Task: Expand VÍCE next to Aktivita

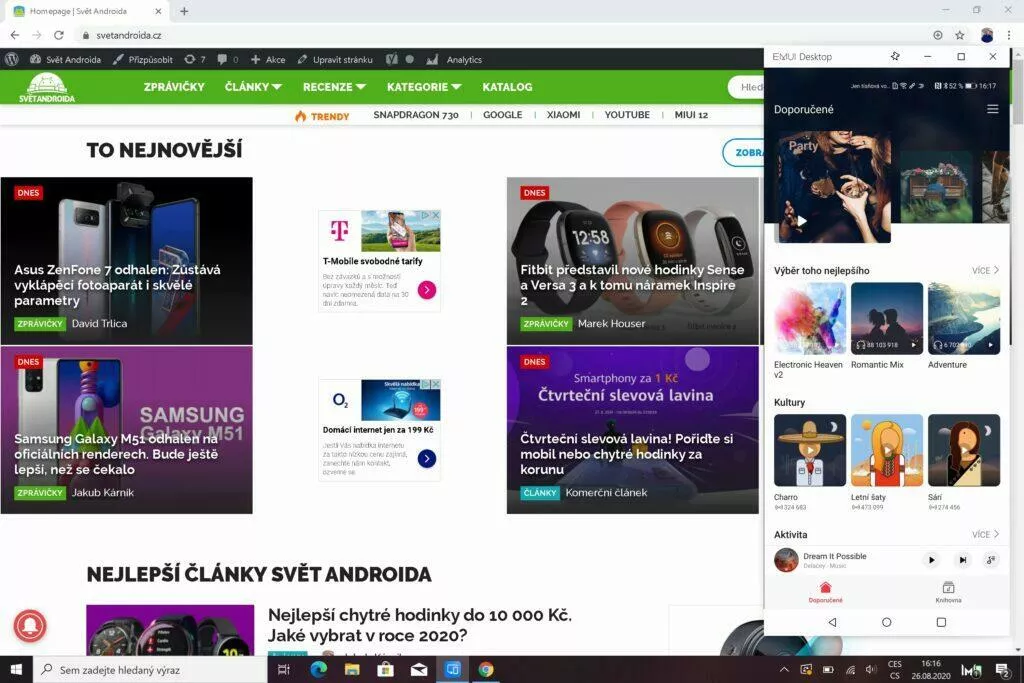Action: 985,534
